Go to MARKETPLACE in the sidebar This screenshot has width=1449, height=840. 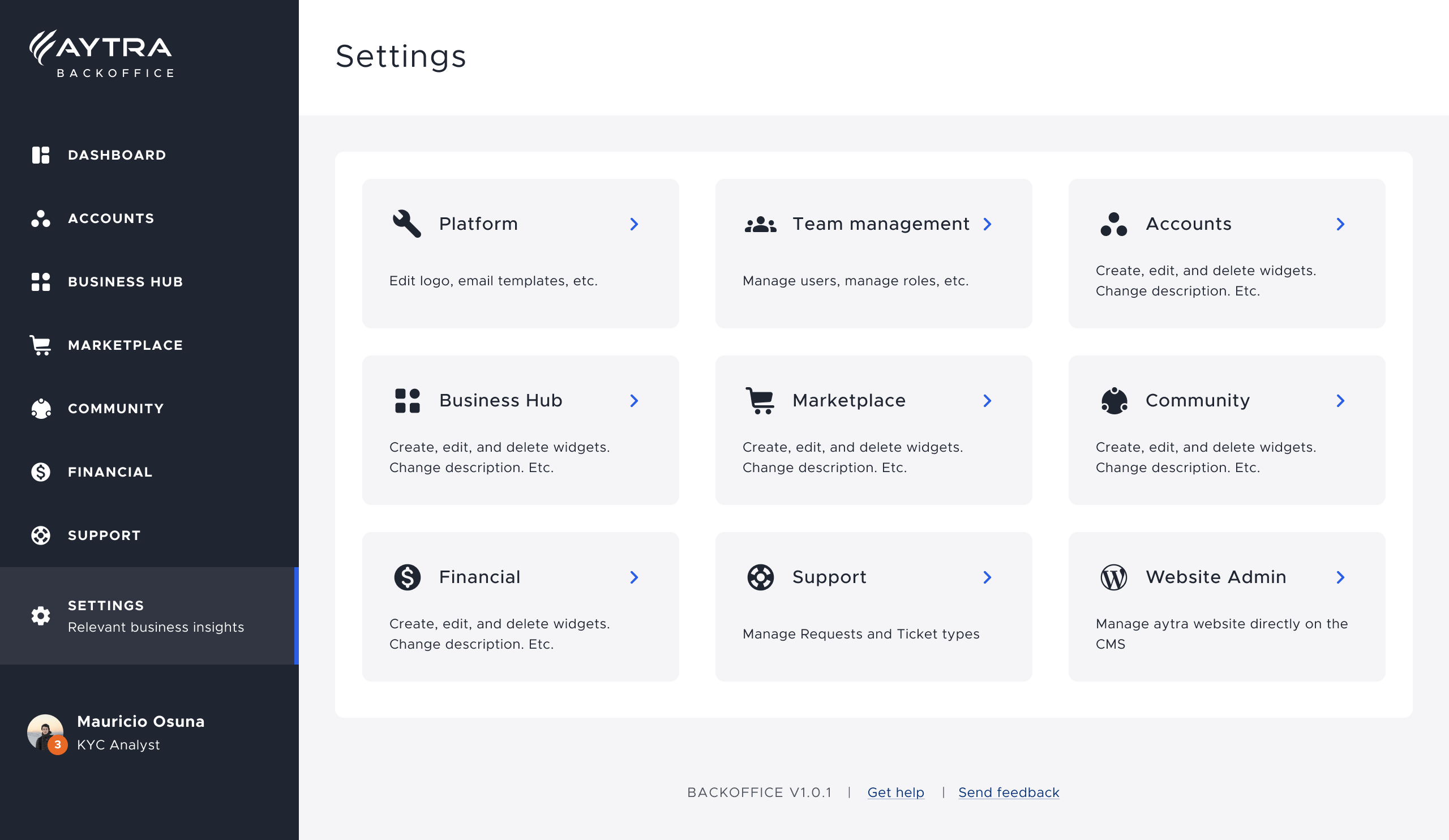pos(125,345)
